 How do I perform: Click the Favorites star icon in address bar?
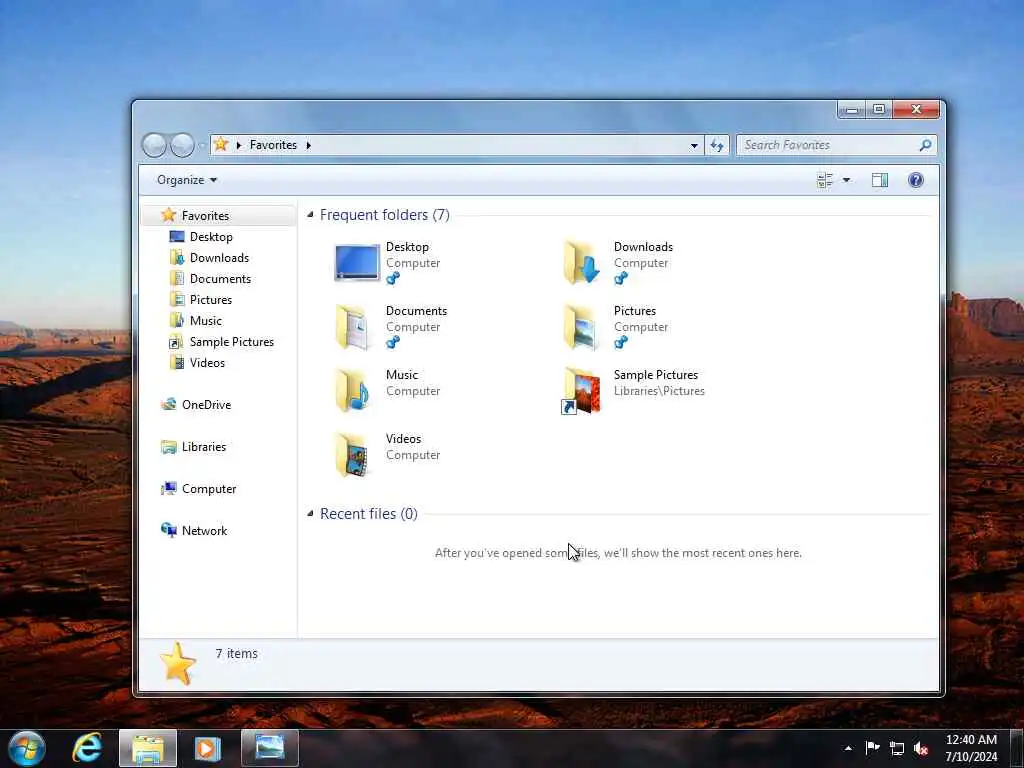click(x=221, y=144)
